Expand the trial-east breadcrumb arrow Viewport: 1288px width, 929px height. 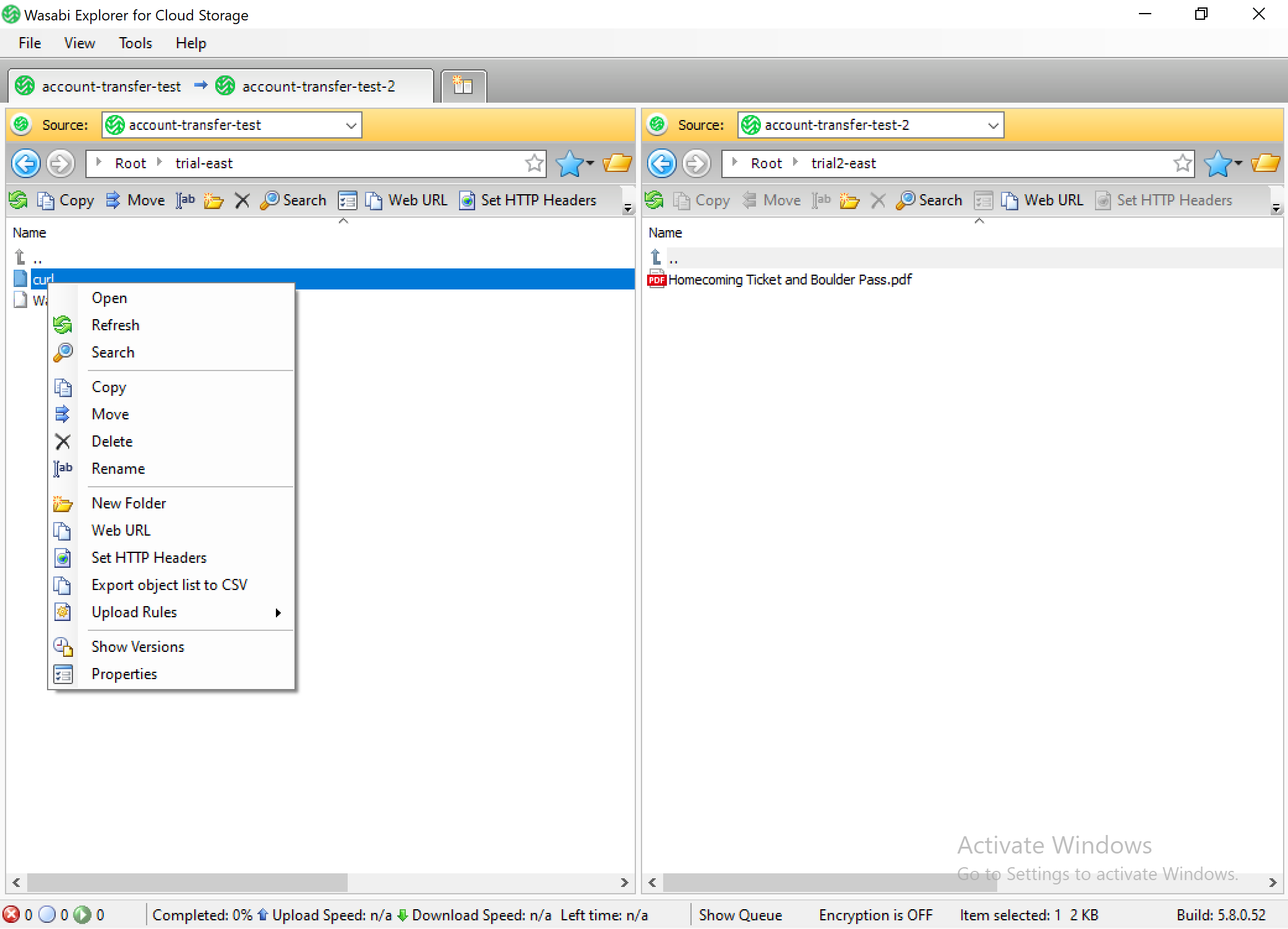[x=160, y=162]
